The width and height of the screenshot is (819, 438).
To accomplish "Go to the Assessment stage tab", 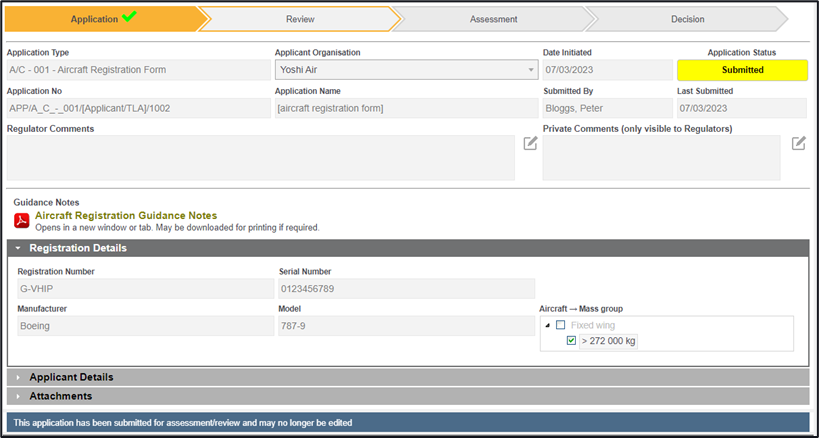I will pos(493,19).
